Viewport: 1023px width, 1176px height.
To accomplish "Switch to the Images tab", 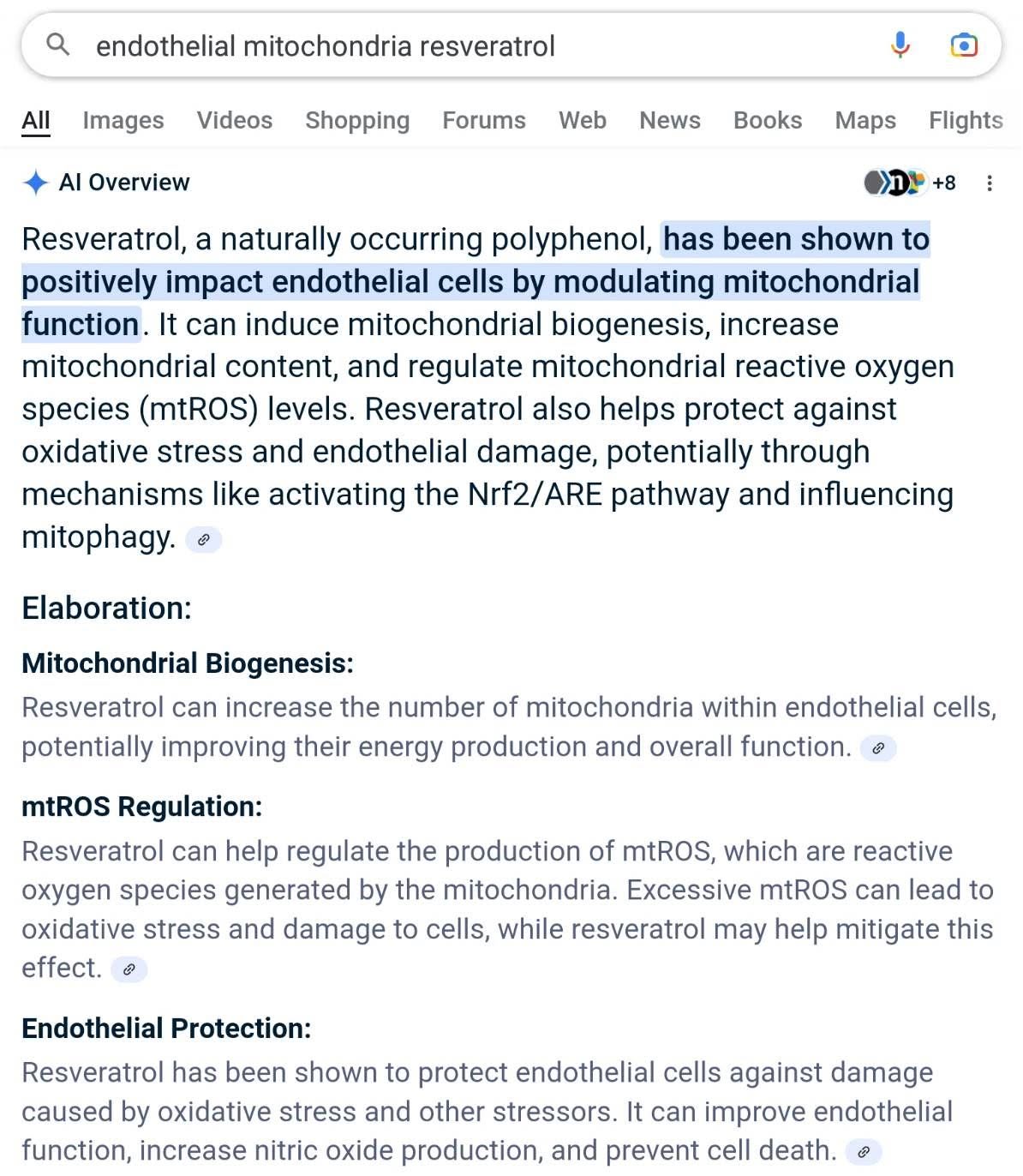I will coord(123,120).
